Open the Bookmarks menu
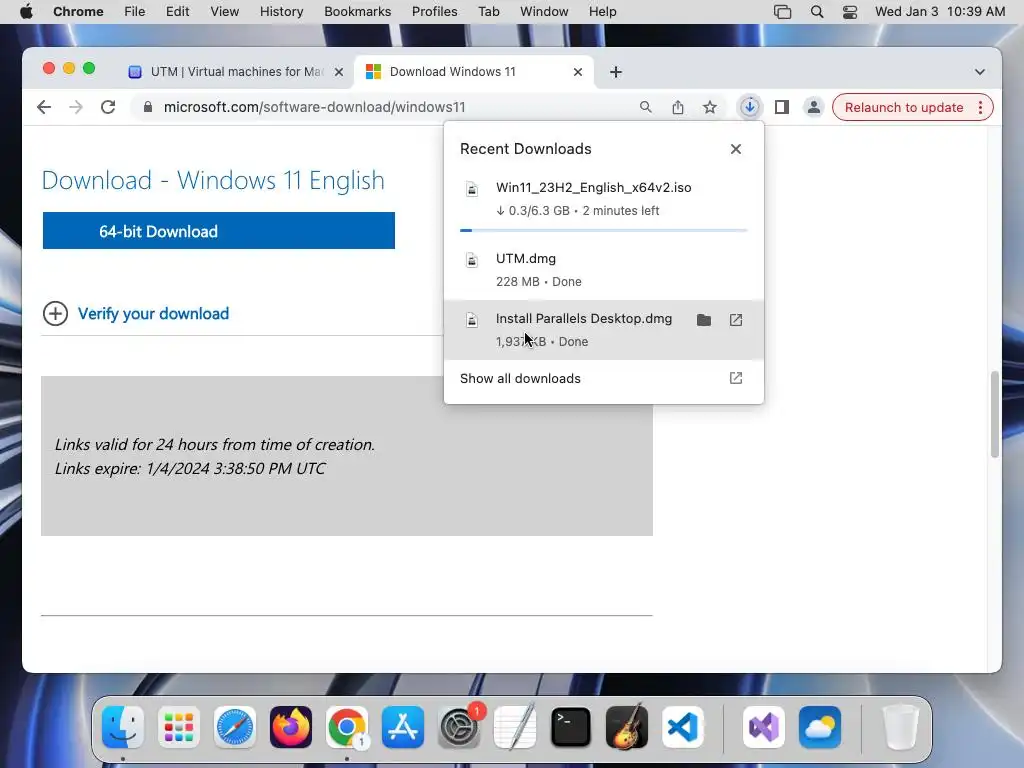 (x=357, y=12)
